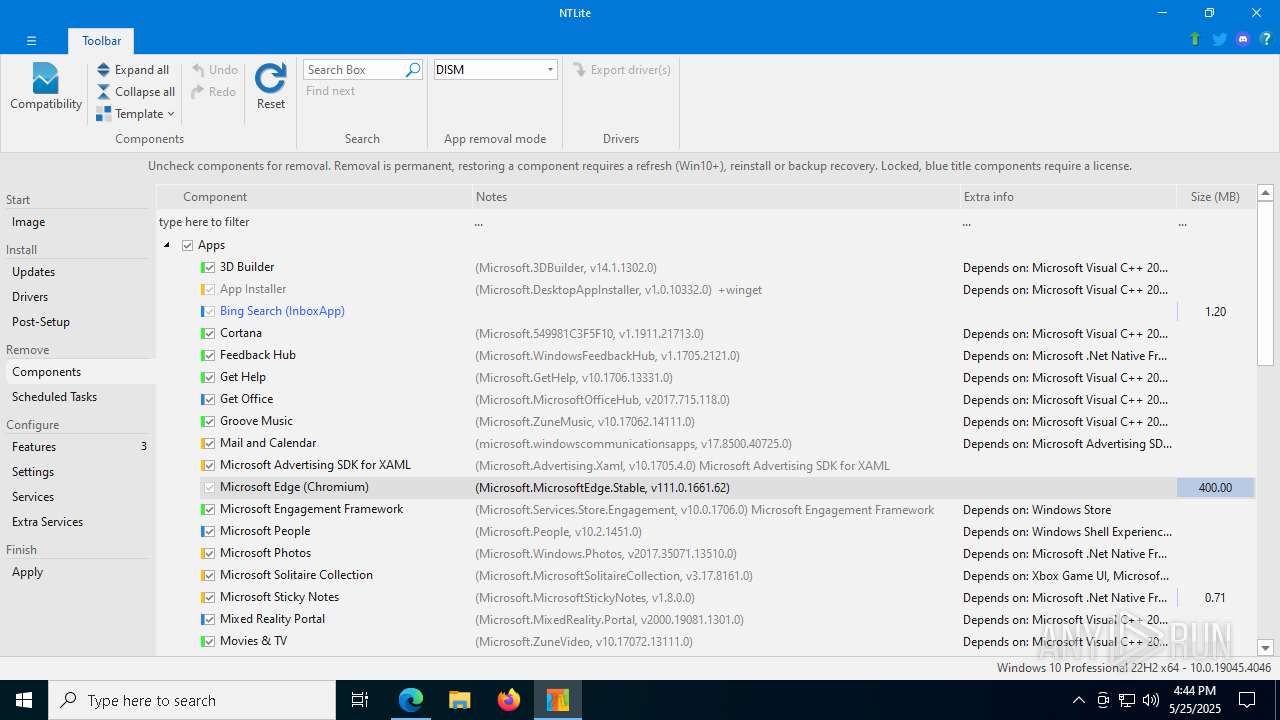Click the taskbar clock 4:44 PM

(1194, 691)
